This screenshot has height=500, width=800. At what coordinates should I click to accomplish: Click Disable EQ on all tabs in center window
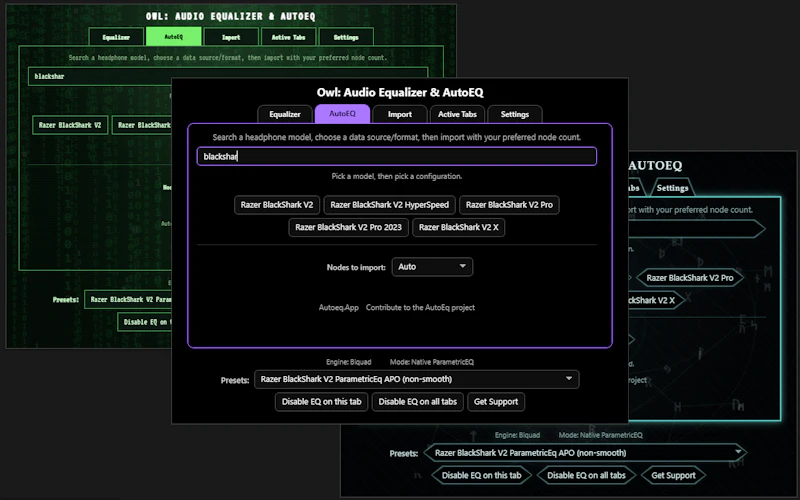[418, 402]
